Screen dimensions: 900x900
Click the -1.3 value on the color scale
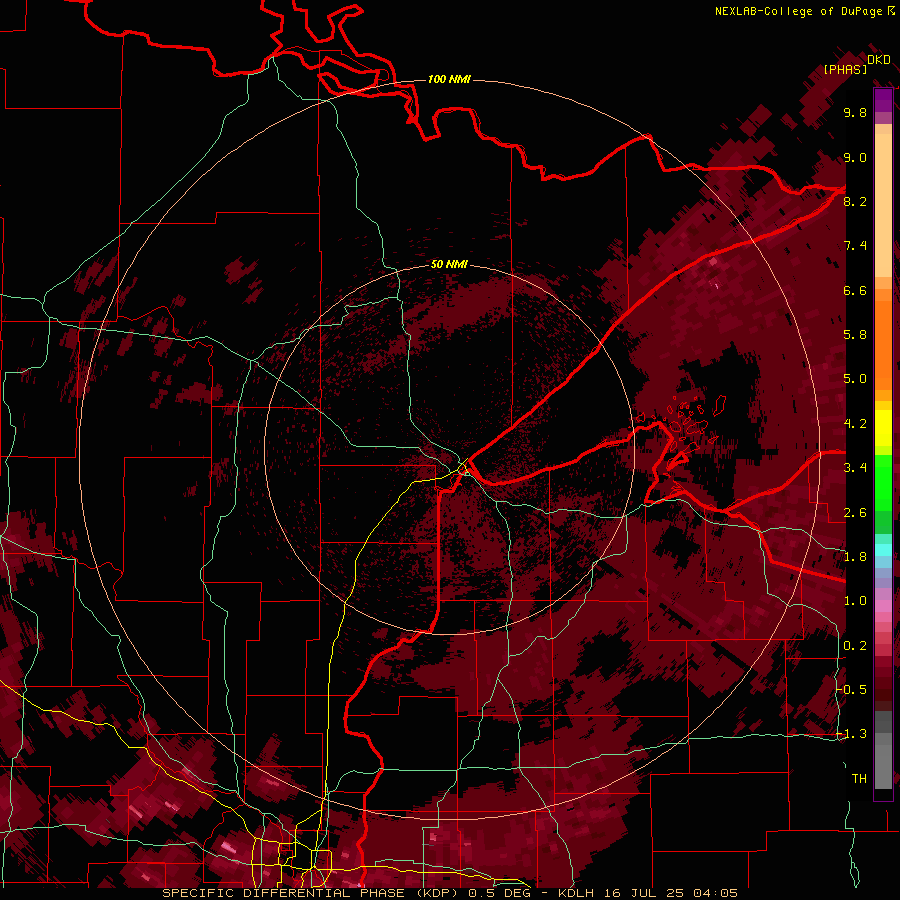pos(852,734)
